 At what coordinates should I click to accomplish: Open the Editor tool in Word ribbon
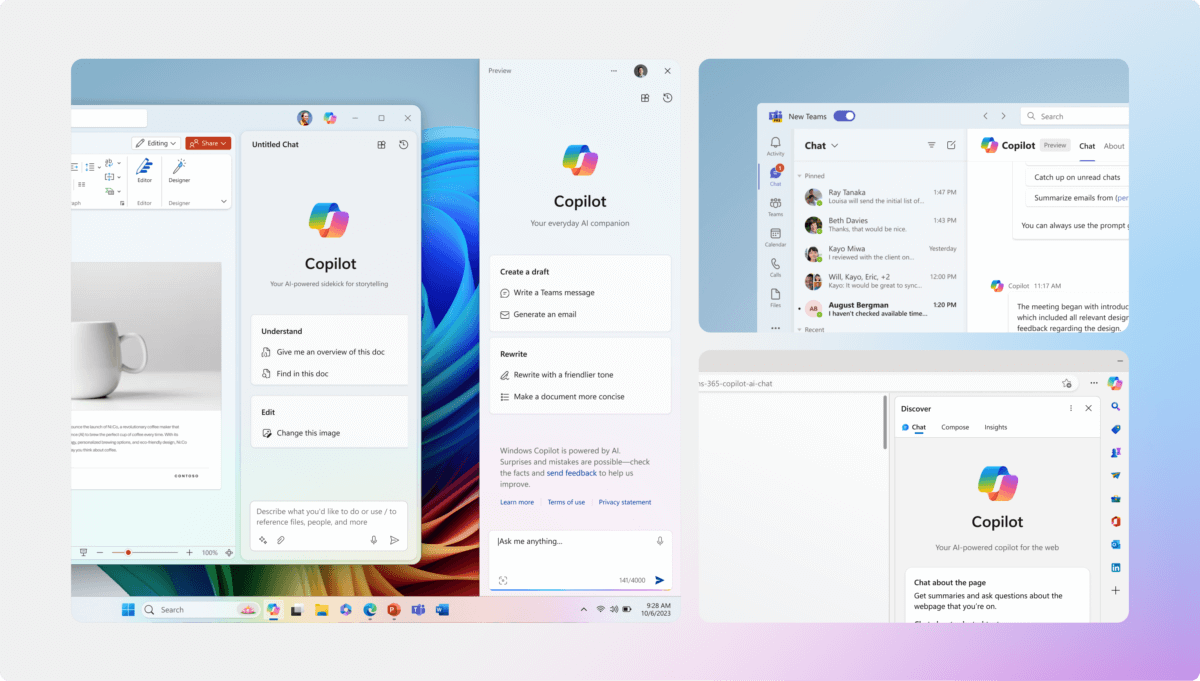click(x=144, y=170)
